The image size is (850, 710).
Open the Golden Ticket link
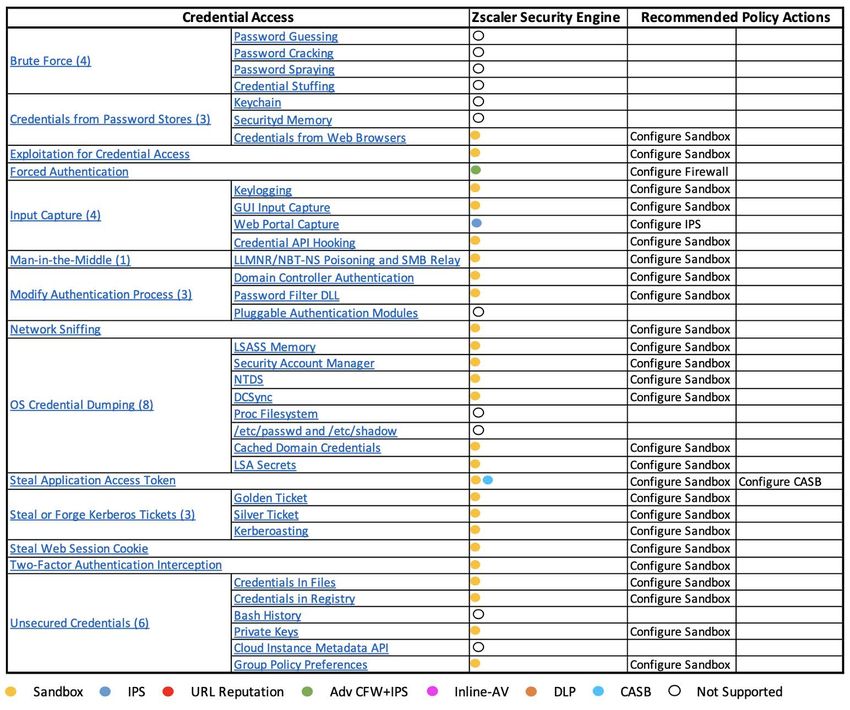click(271, 498)
